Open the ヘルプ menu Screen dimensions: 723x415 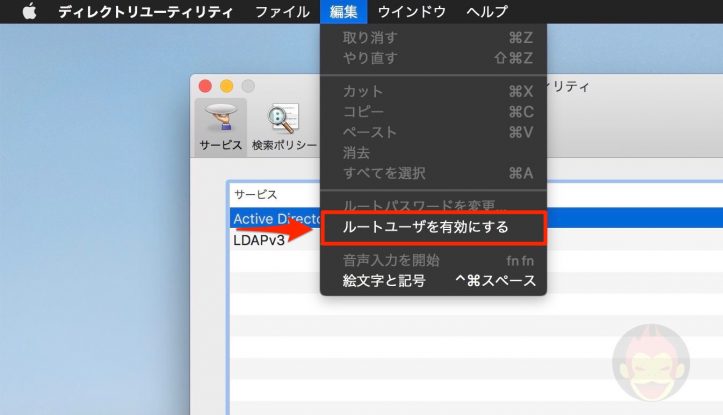coord(487,12)
